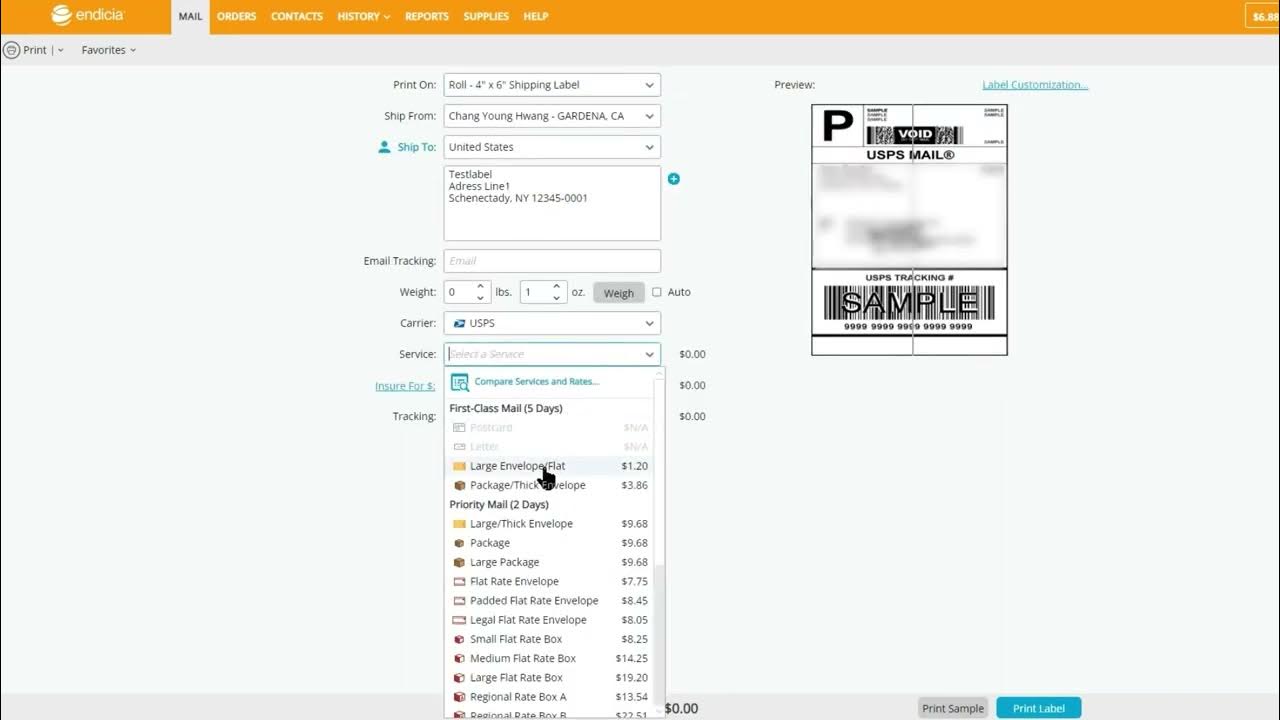The height and width of the screenshot is (720, 1280).
Task: Click the Ship To contact person icon
Action: tap(384, 147)
